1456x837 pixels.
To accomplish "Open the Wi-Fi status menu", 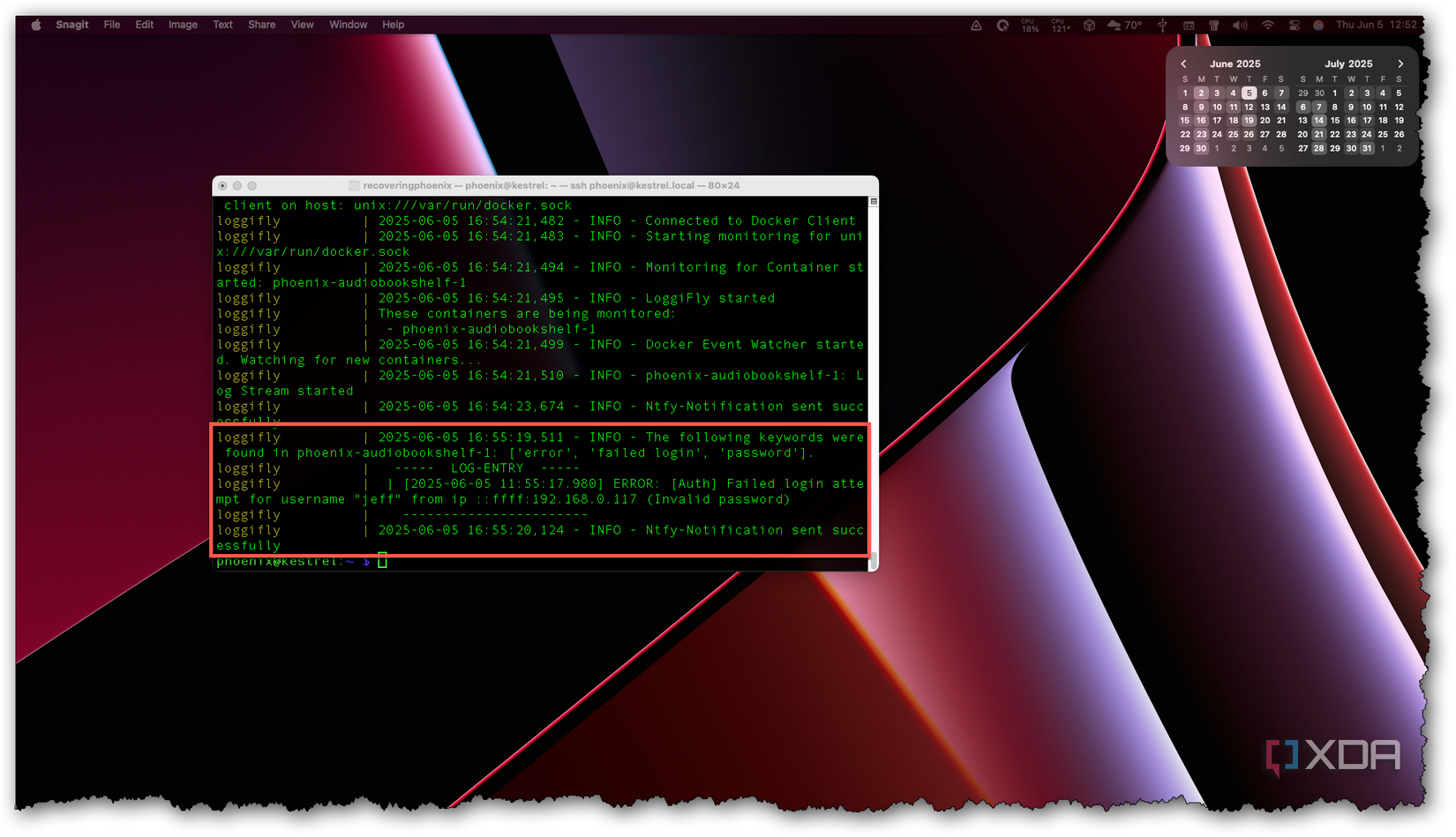I will pyautogui.click(x=1268, y=25).
